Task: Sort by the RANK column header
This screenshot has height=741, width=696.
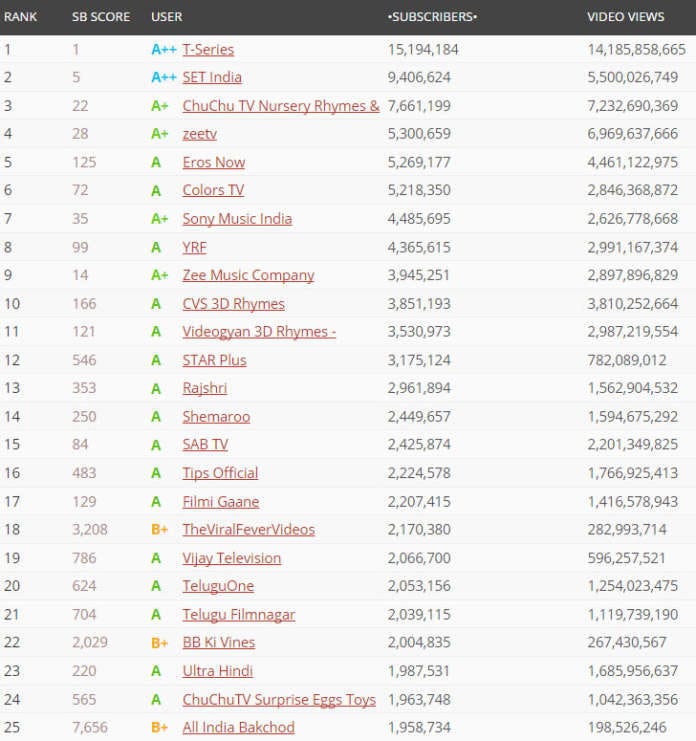Action: (x=20, y=17)
